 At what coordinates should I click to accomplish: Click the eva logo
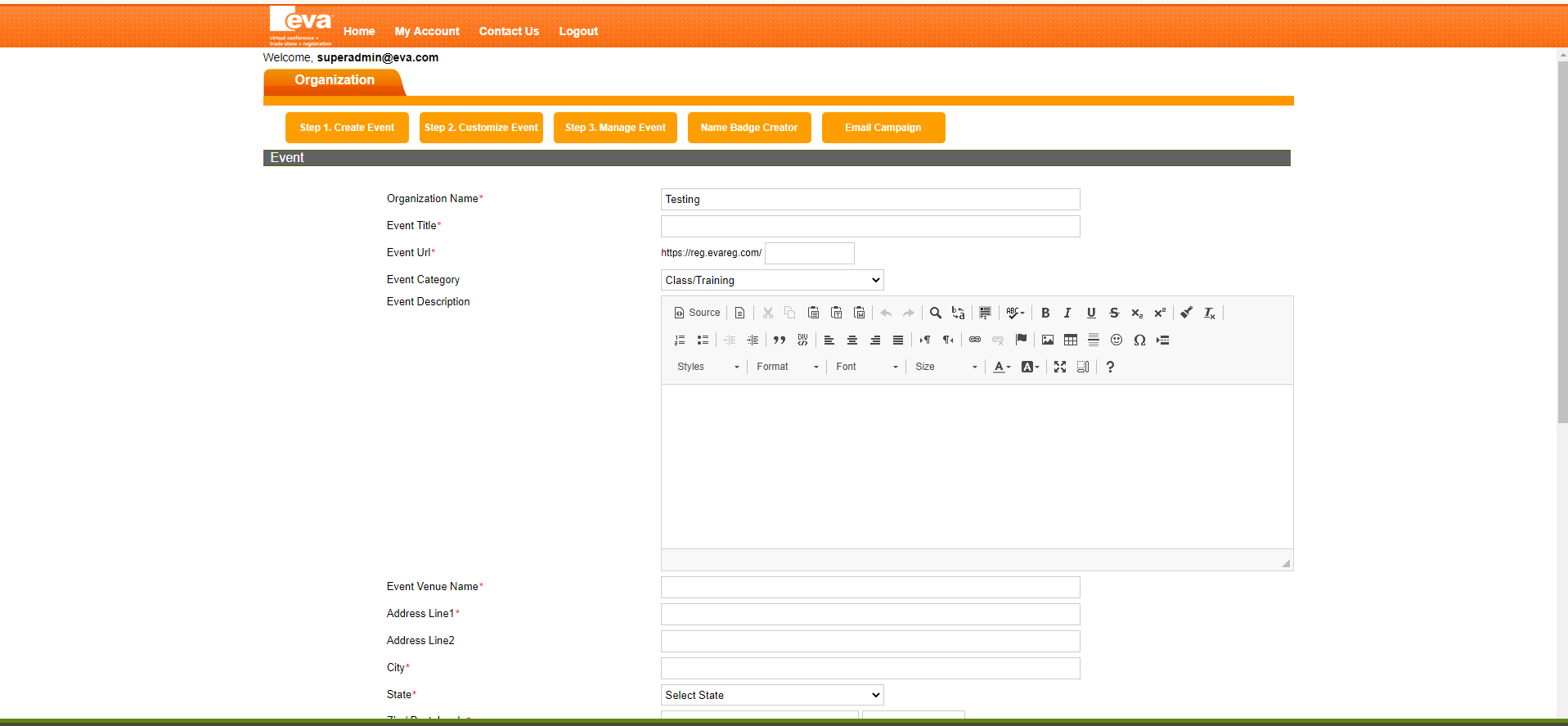(x=300, y=25)
